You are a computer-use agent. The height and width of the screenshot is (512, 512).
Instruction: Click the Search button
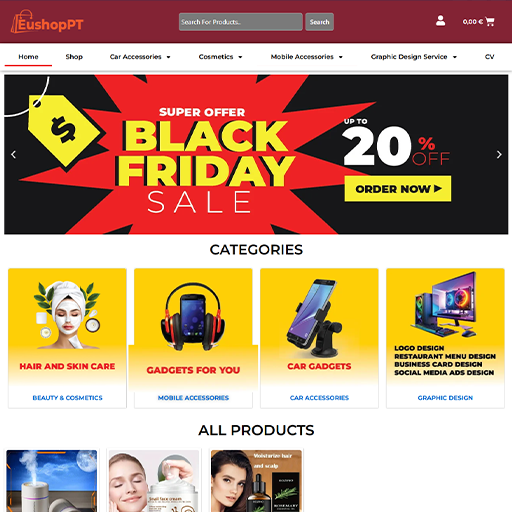point(319,22)
